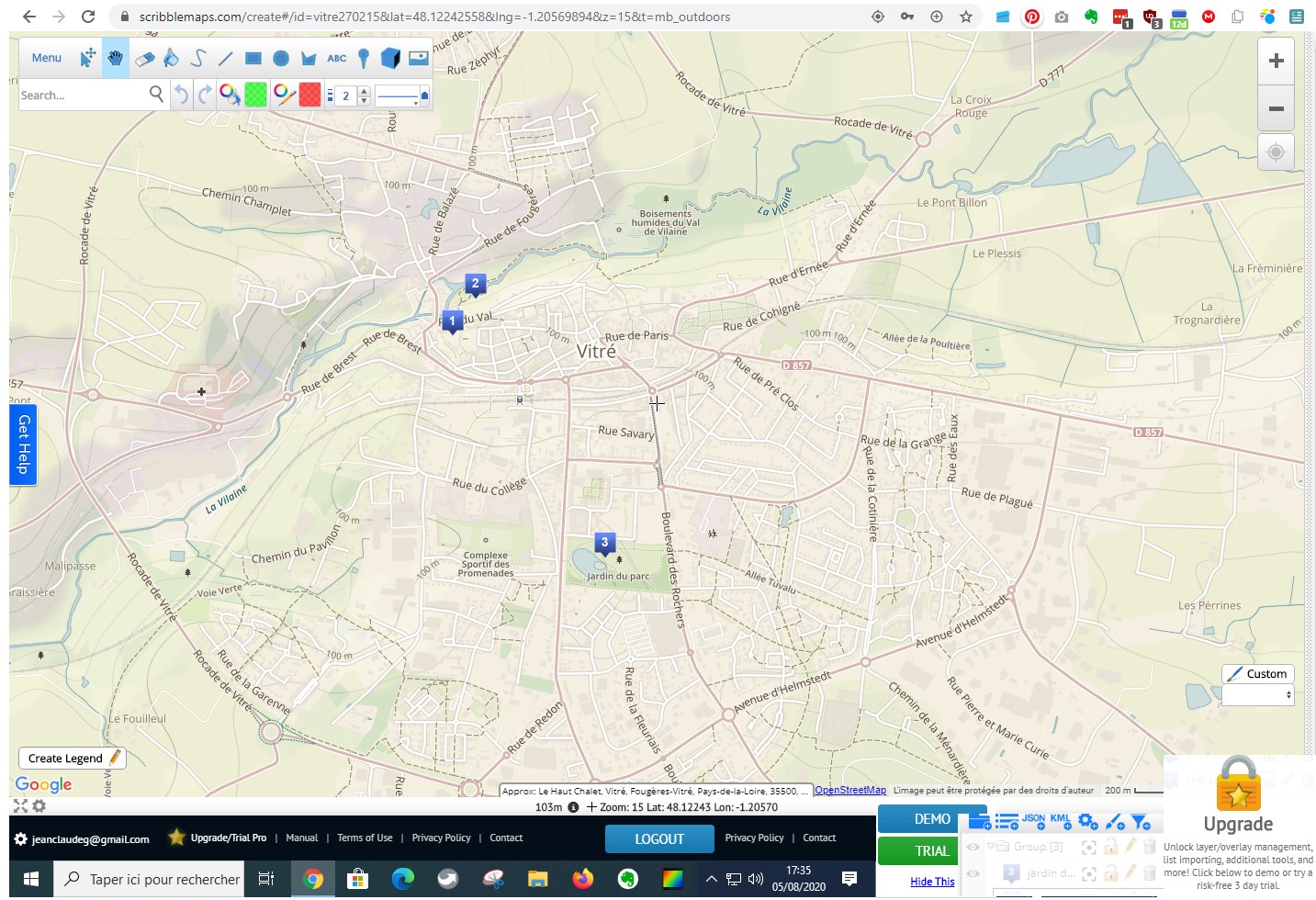This screenshot has height=900, width=1316.
Task: Open the Manual link in the footer
Action: click(x=301, y=838)
